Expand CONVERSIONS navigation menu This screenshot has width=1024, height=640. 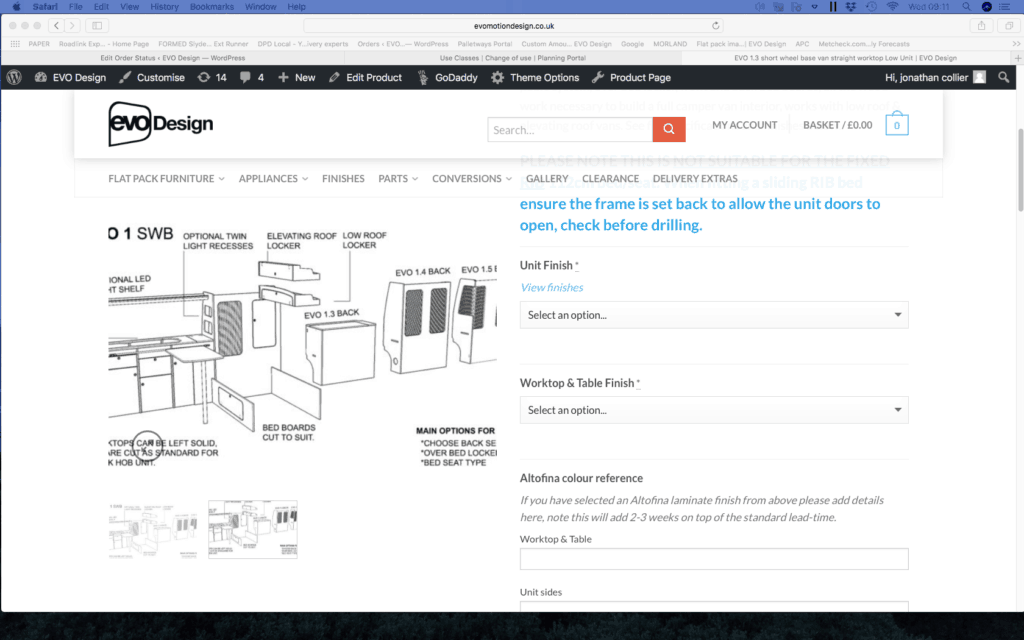click(472, 178)
